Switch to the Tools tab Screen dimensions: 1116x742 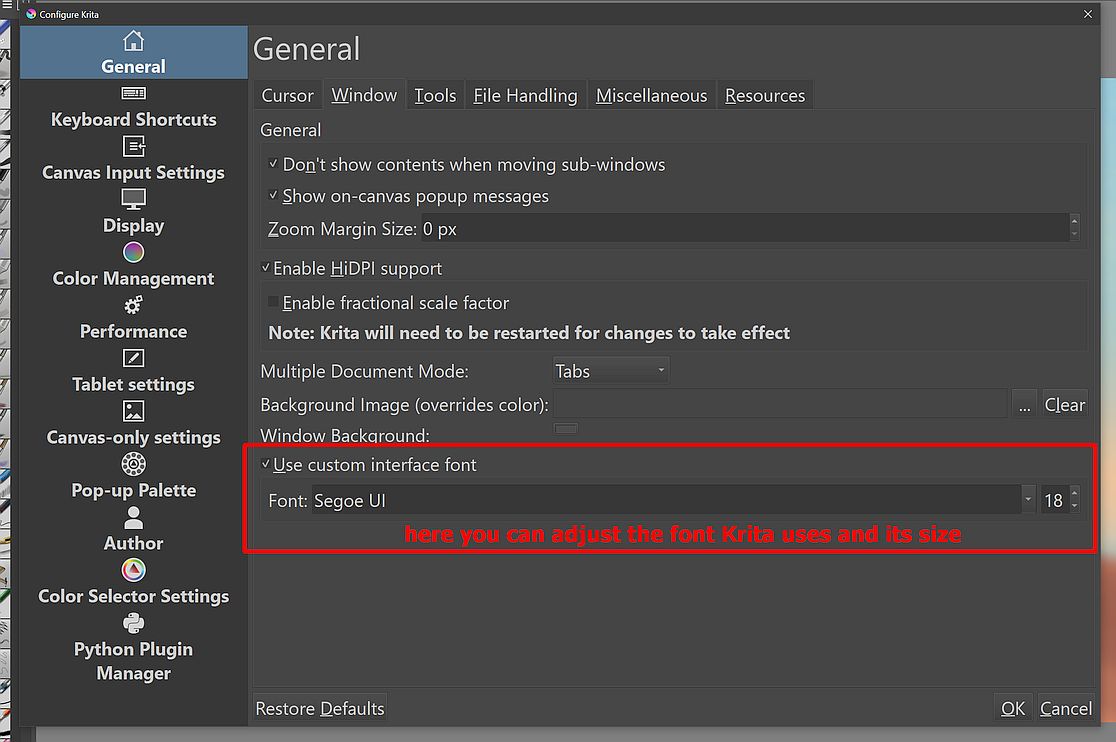click(435, 95)
